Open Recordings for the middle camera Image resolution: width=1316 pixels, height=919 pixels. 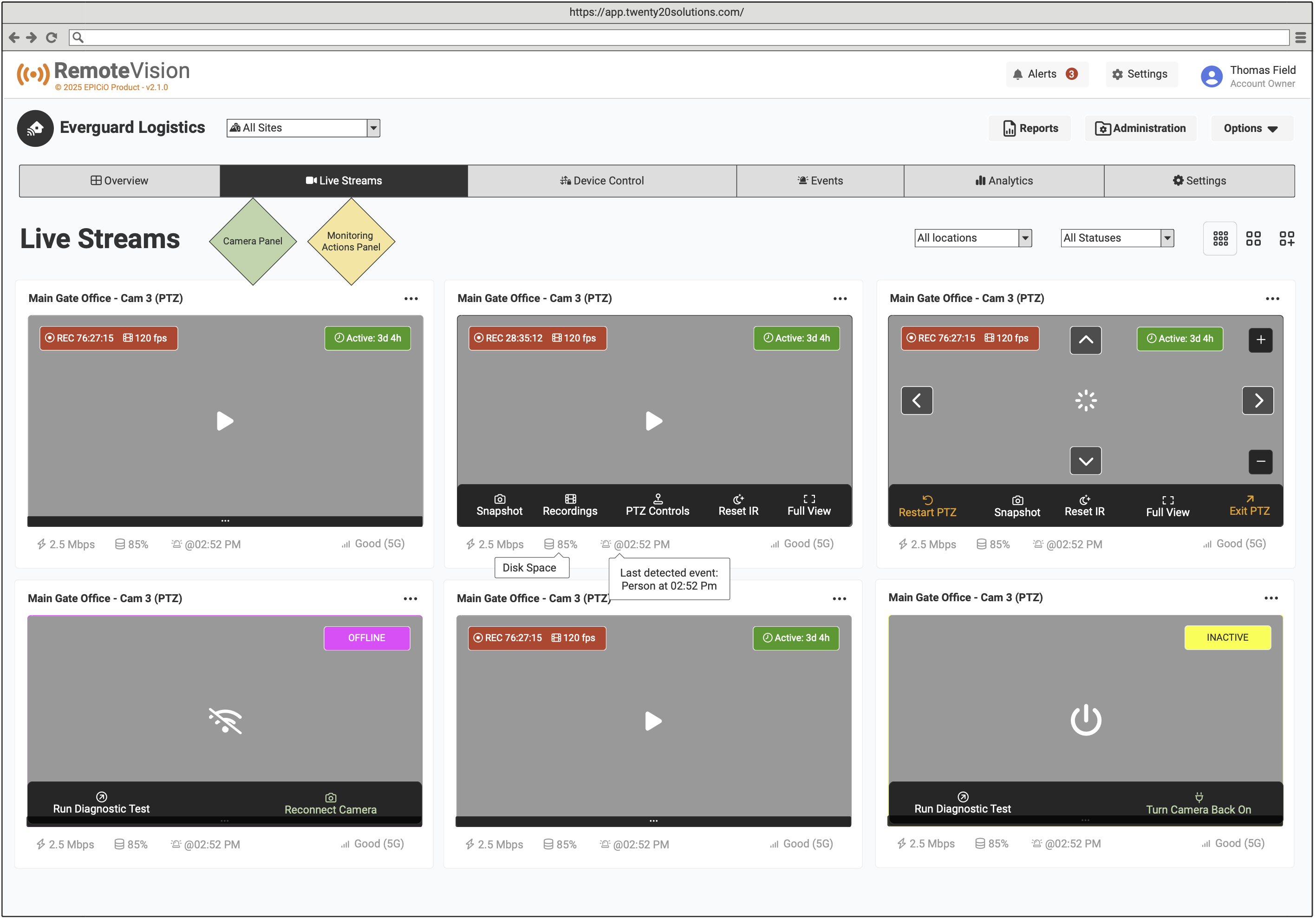click(570, 505)
